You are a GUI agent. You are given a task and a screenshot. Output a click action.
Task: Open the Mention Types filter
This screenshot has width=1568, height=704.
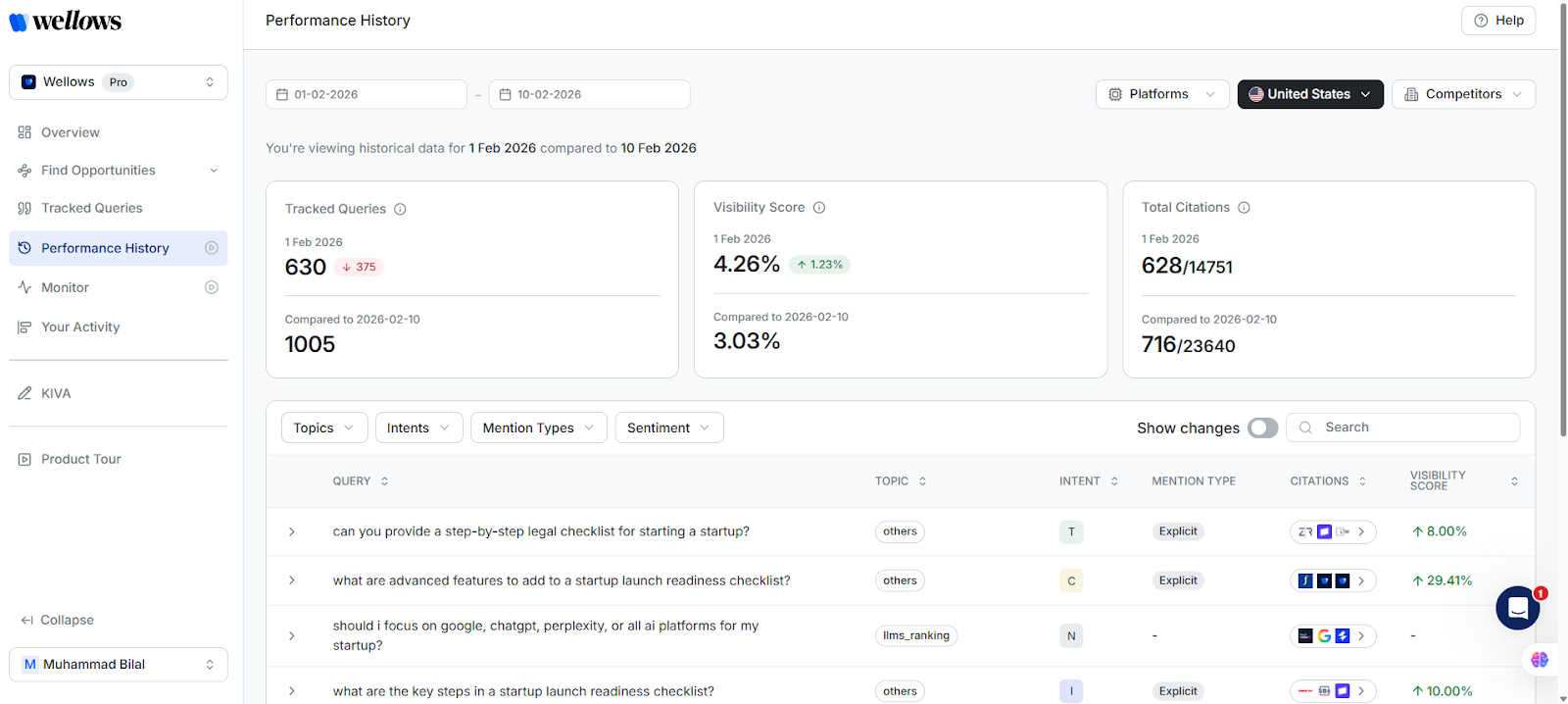tap(538, 427)
